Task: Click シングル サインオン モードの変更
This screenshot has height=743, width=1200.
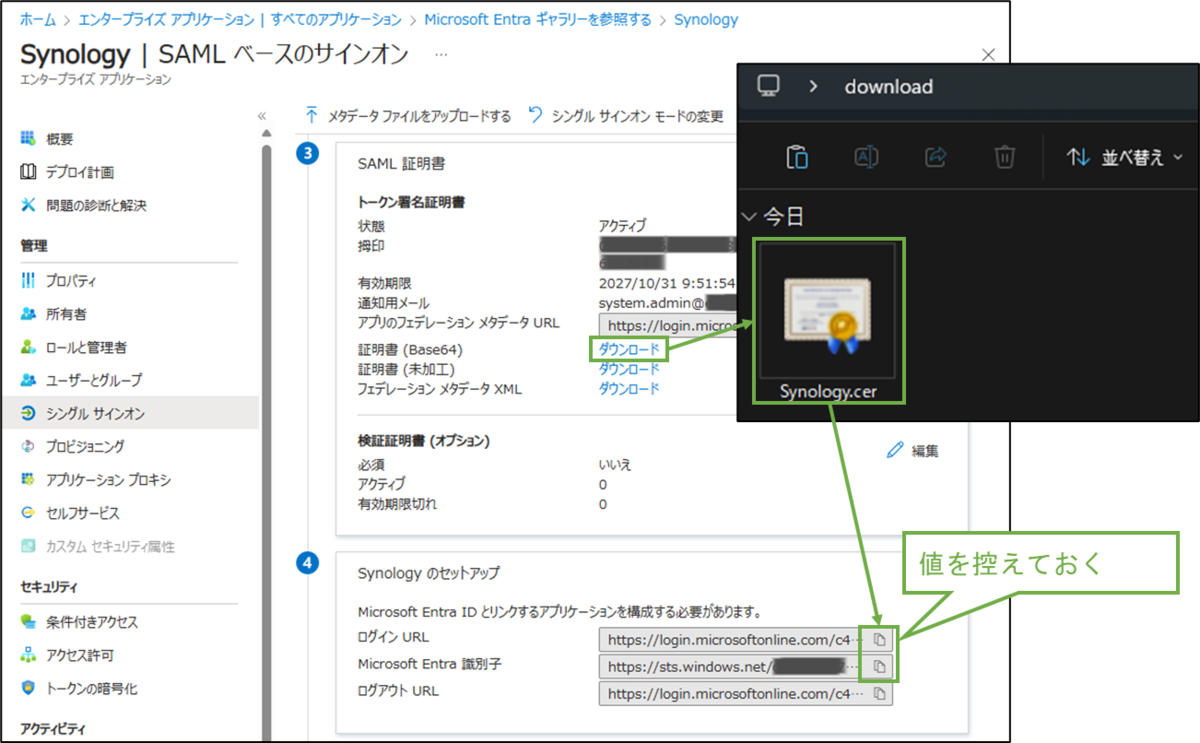Action: pos(625,116)
